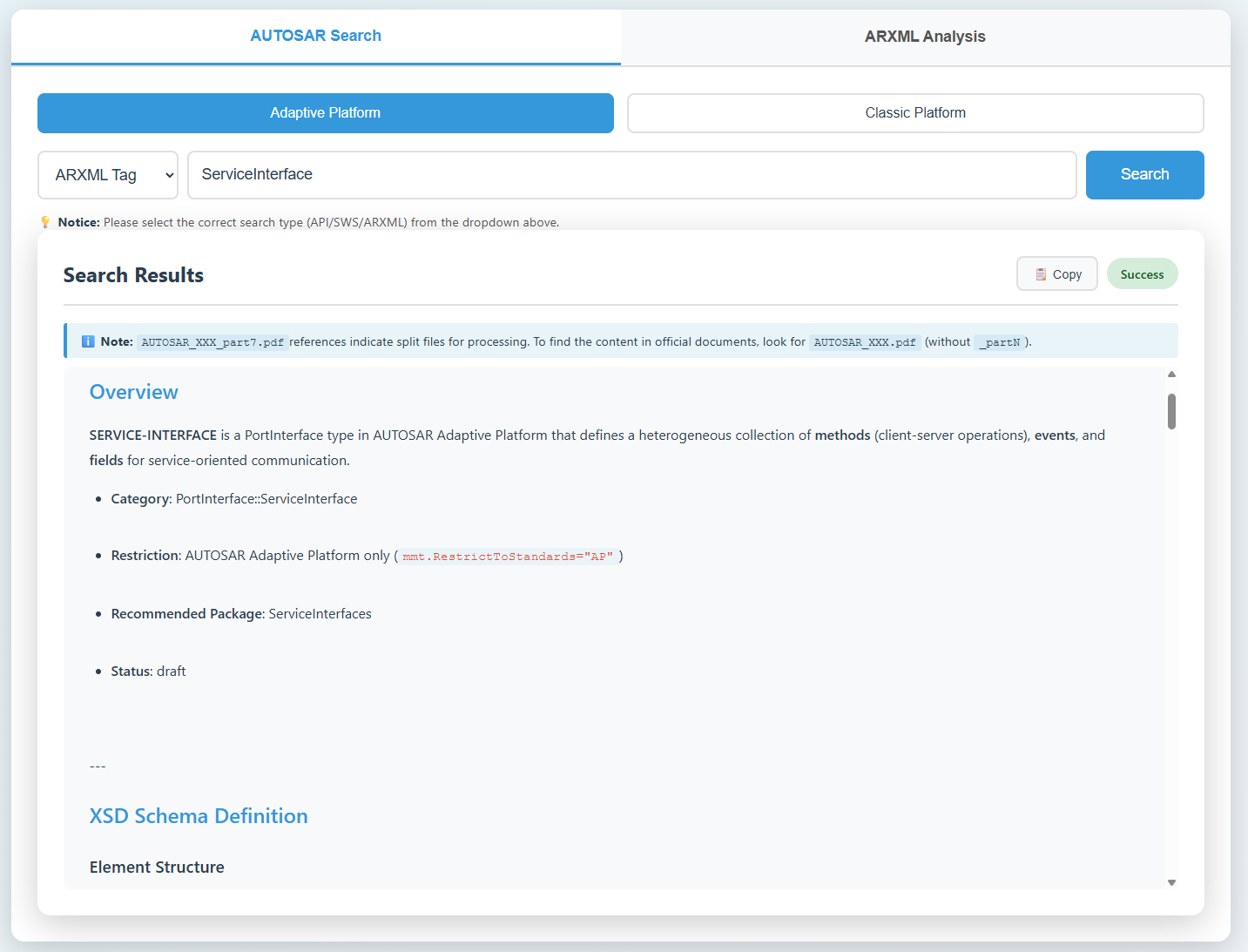Viewport: 1248px width, 952px height.
Task: Click the Overview section heading
Action: pyautogui.click(x=134, y=392)
